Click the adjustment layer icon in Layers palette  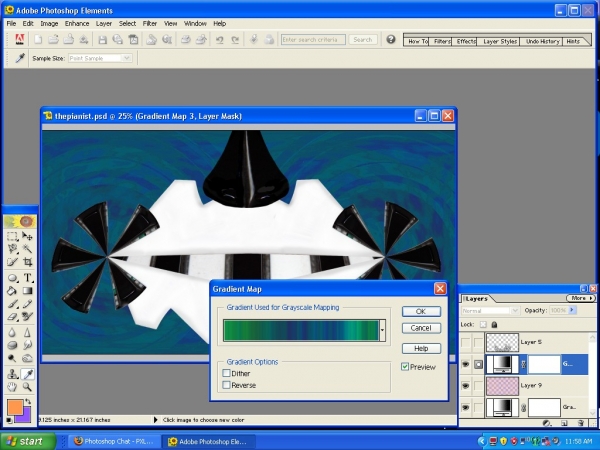(x=547, y=423)
